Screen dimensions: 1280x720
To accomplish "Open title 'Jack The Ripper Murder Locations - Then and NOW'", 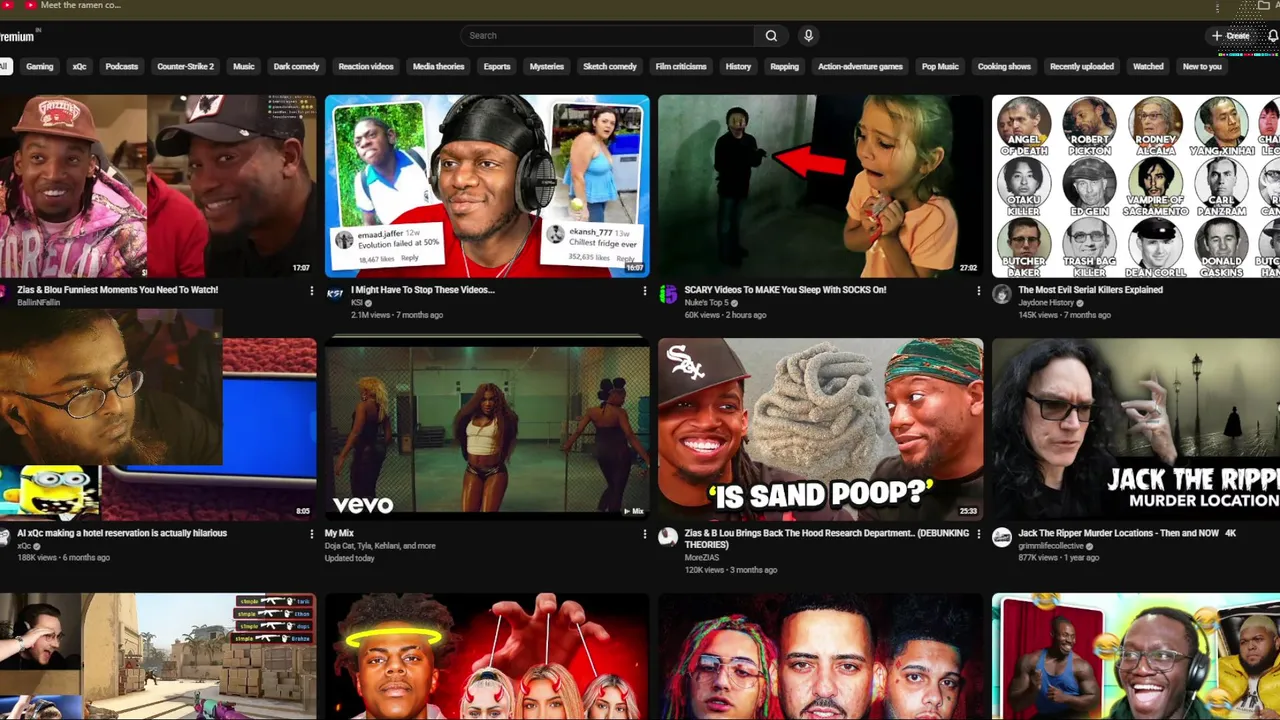I will (1127, 533).
